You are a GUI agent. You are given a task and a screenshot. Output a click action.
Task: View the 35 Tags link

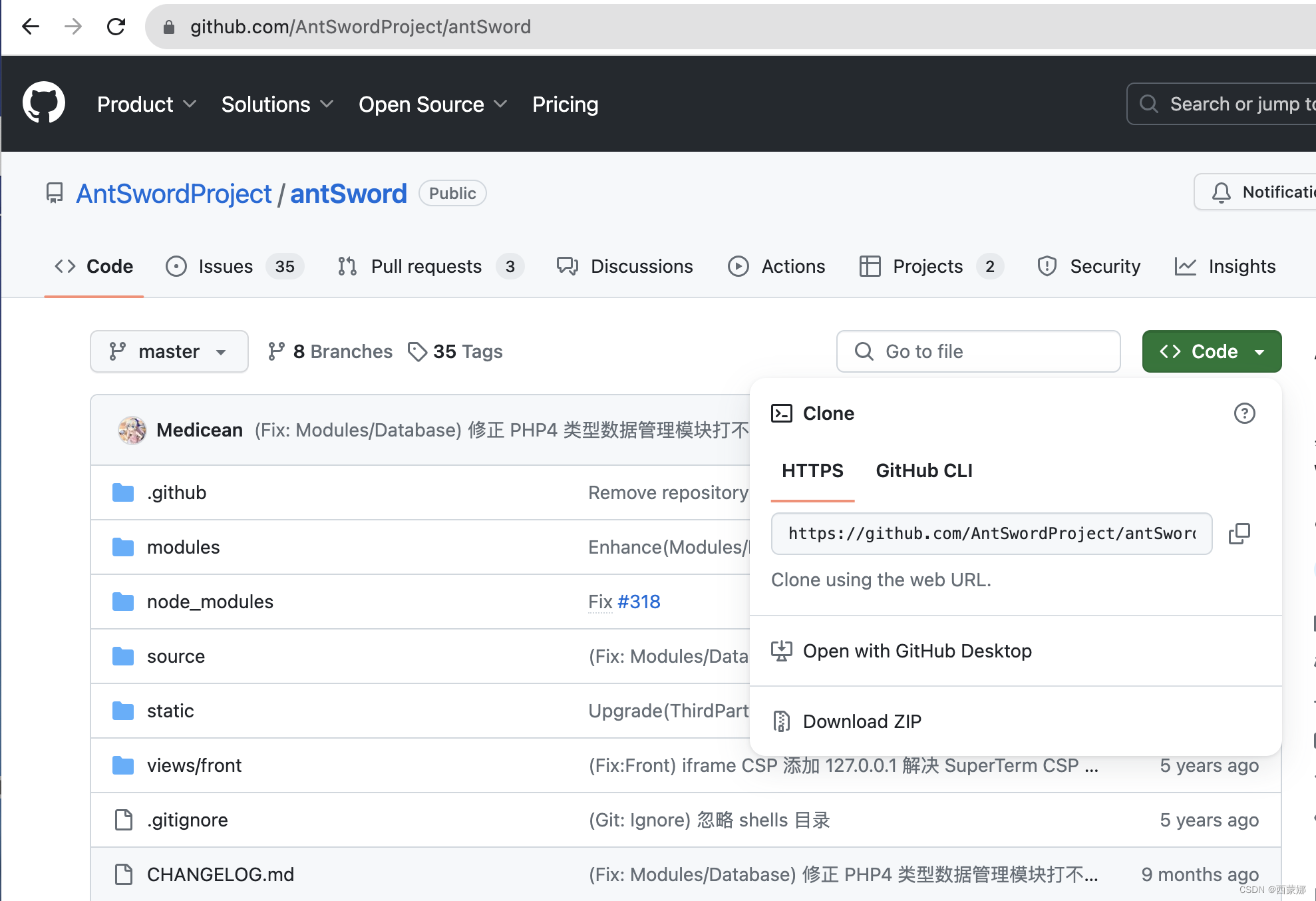[455, 351]
